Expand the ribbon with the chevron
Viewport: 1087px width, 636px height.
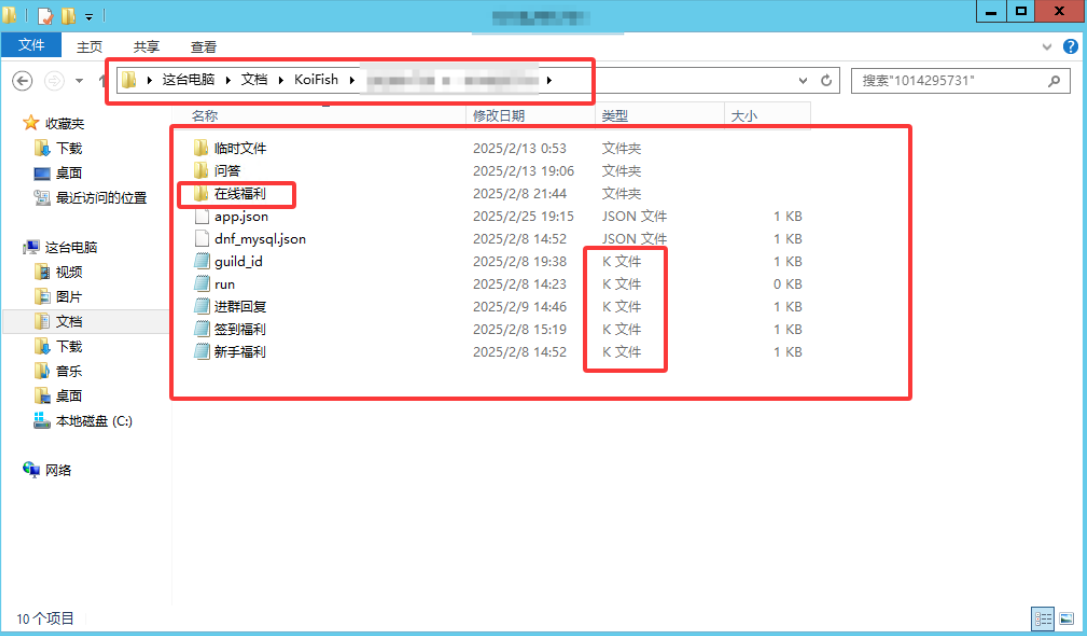pyautogui.click(x=1047, y=47)
